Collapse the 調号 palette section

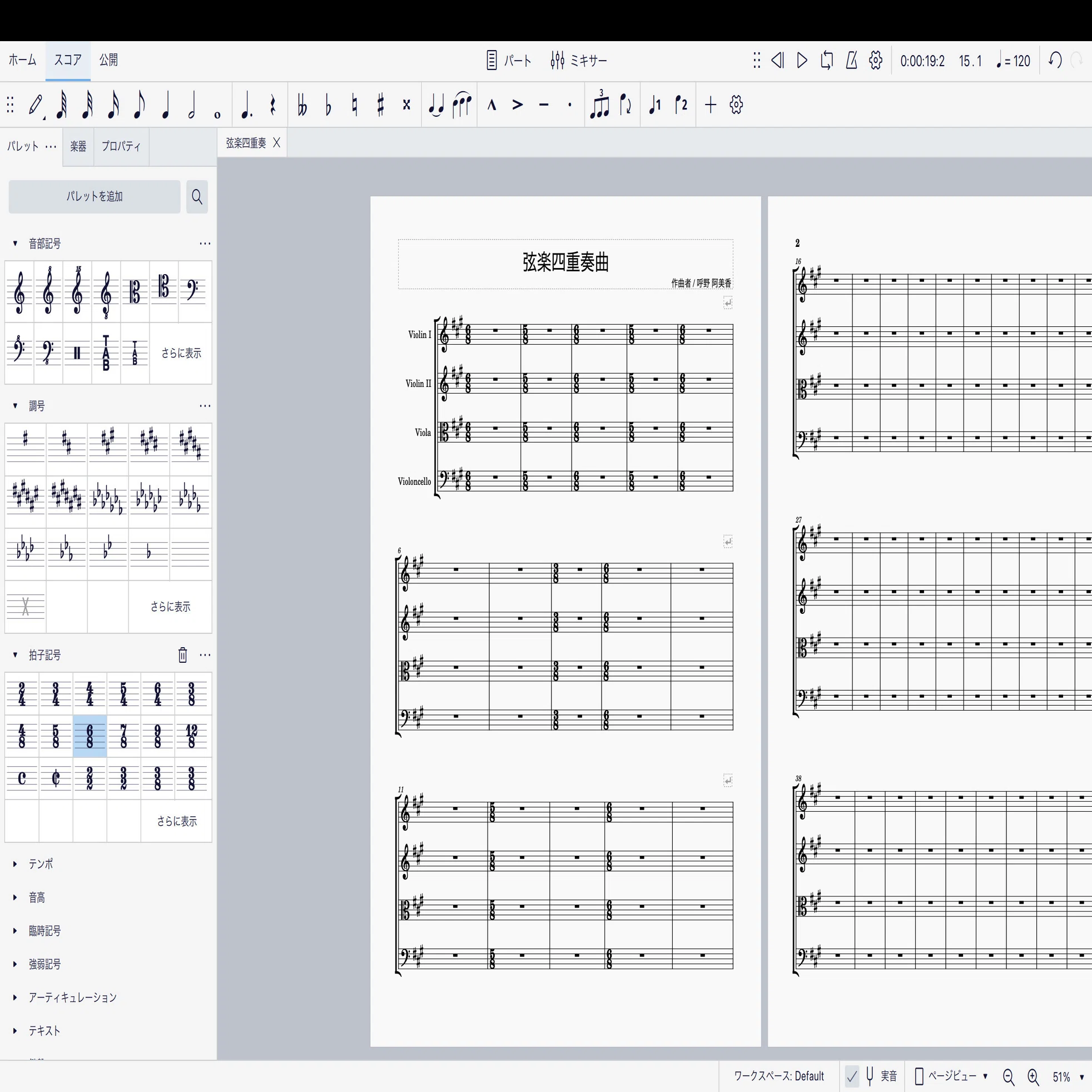tap(15, 405)
